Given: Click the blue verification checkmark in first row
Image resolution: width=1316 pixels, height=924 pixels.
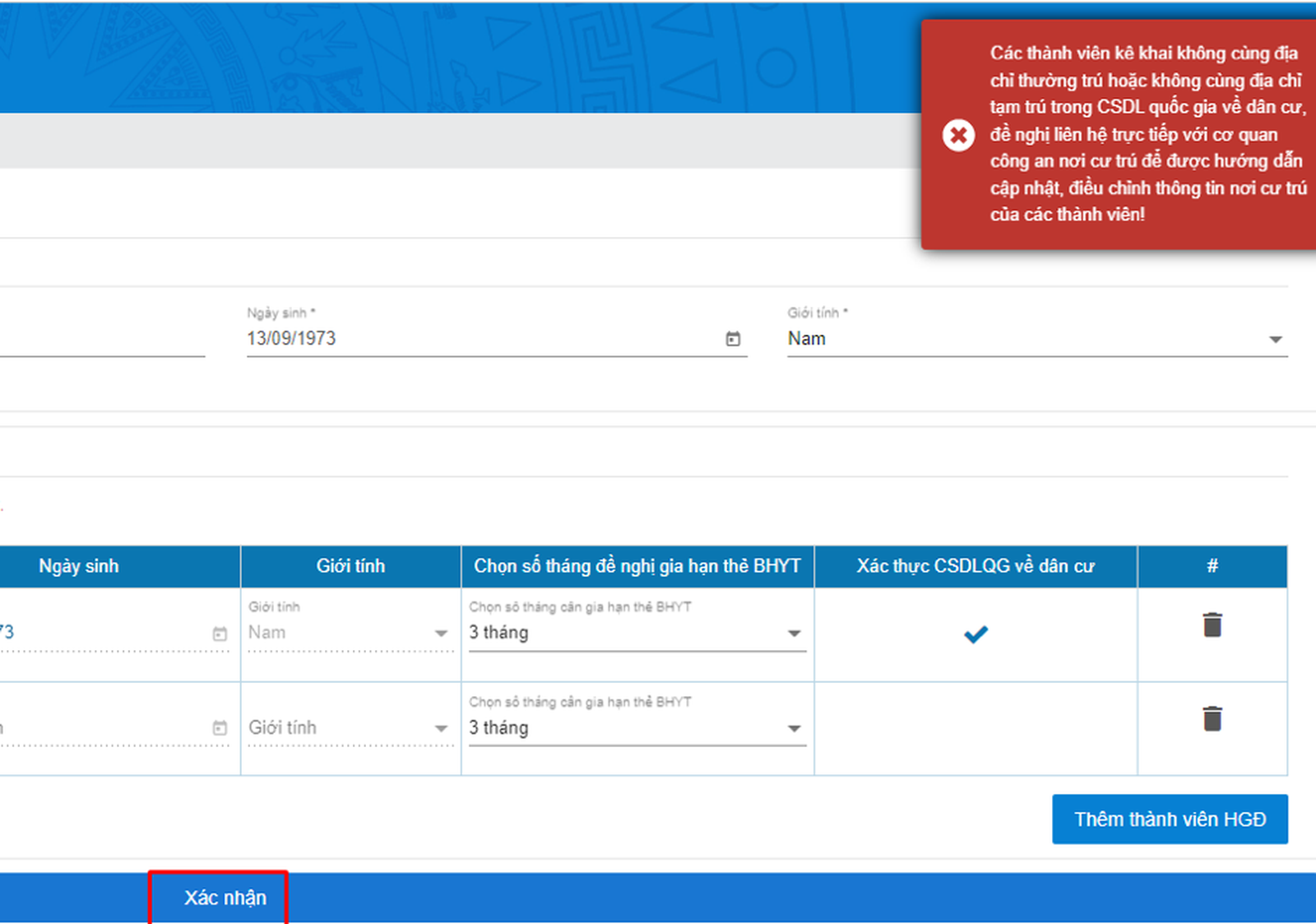Looking at the screenshot, I should [x=975, y=634].
